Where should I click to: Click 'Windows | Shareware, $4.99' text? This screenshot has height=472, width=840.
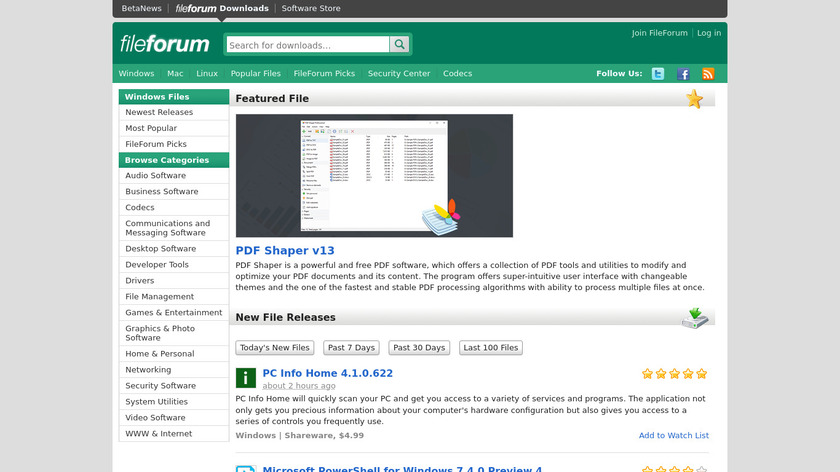tap(299, 436)
